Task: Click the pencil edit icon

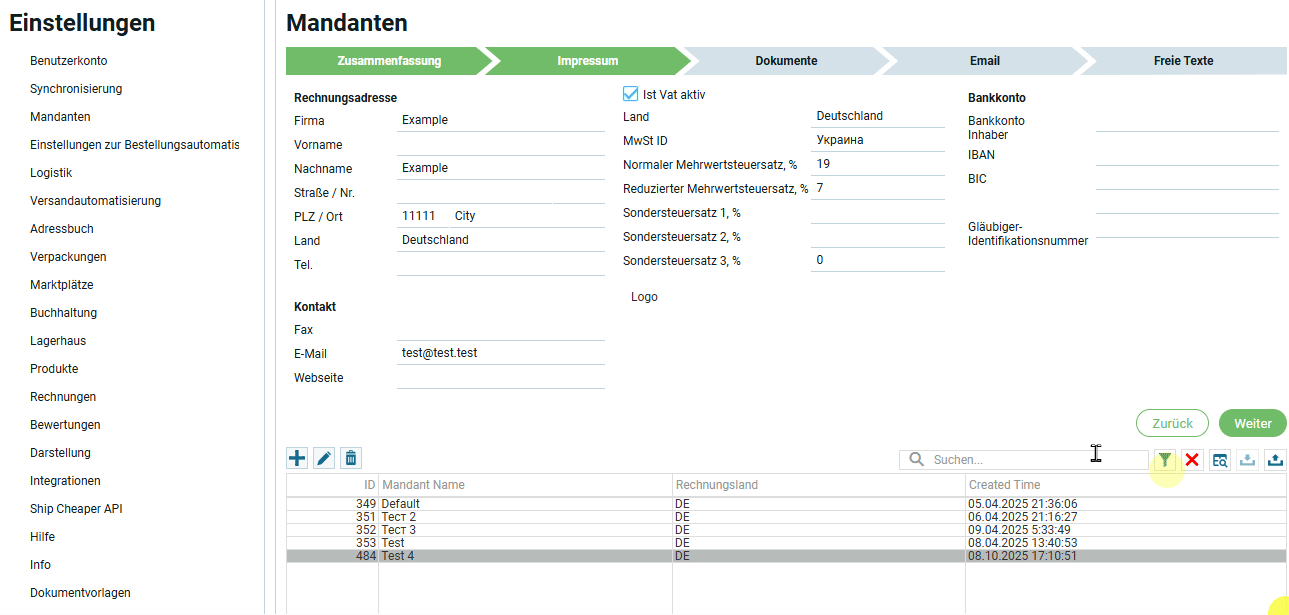Action: point(324,458)
